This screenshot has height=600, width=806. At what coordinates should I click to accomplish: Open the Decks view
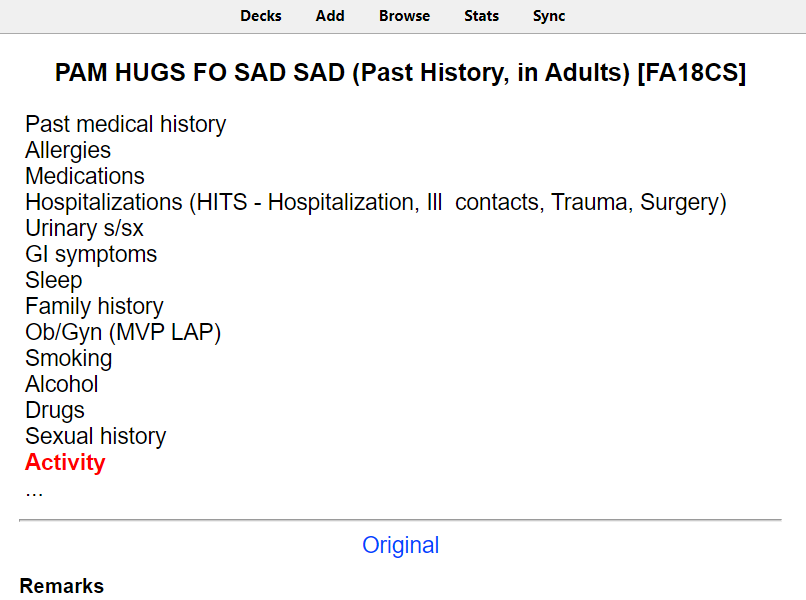pos(261,16)
